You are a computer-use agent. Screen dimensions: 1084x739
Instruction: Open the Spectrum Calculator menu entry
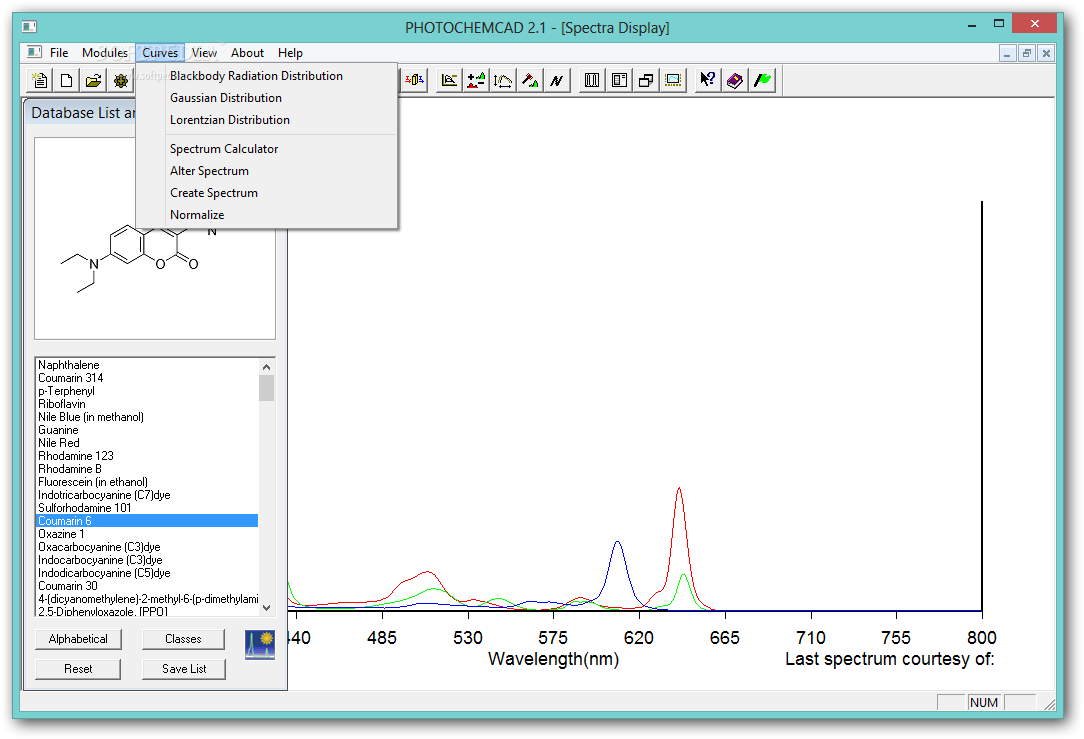tap(267, 149)
